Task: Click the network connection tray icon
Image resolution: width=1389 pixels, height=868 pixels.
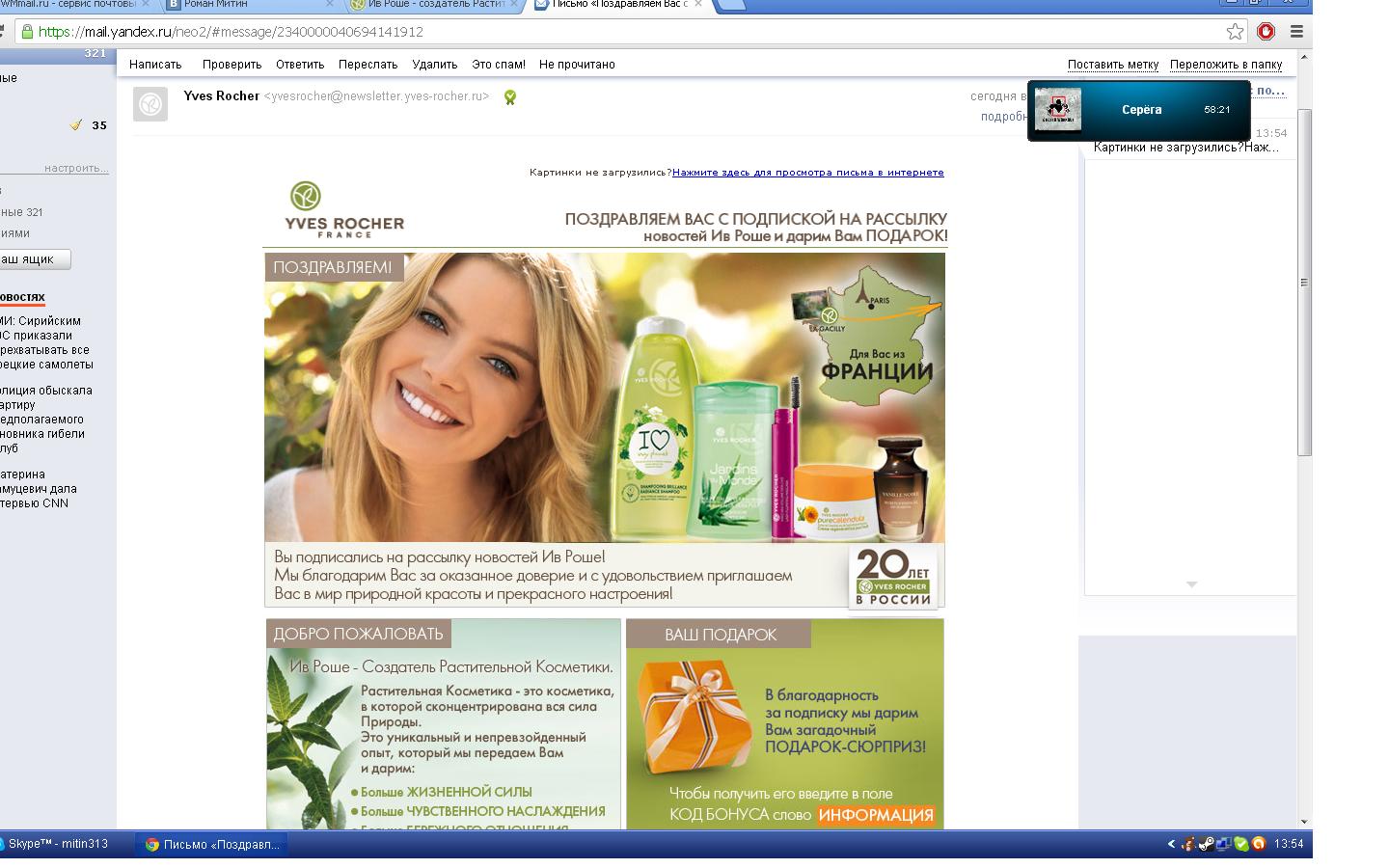Action: coord(1224,844)
